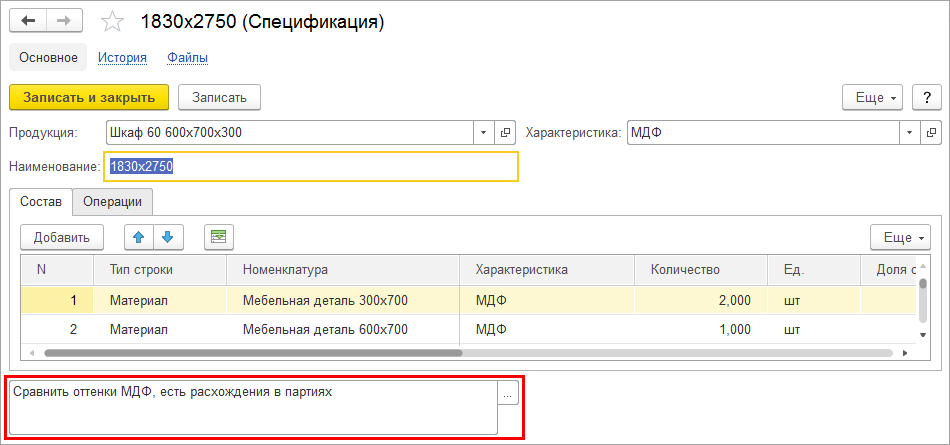Go back with the left arrow button
This screenshot has width=950, height=445.
coord(28,21)
